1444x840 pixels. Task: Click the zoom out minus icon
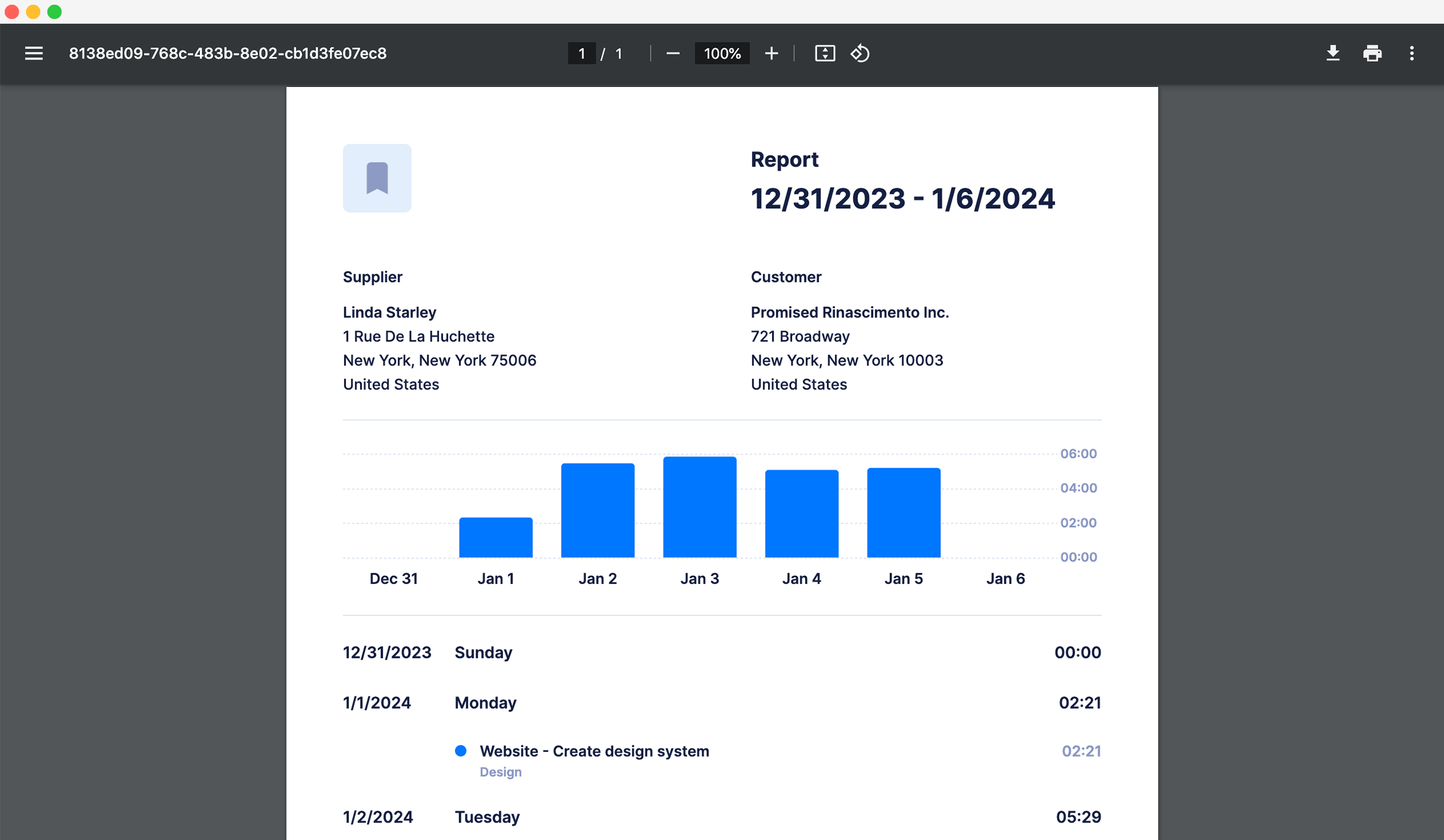pyautogui.click(x=673, y=53)
